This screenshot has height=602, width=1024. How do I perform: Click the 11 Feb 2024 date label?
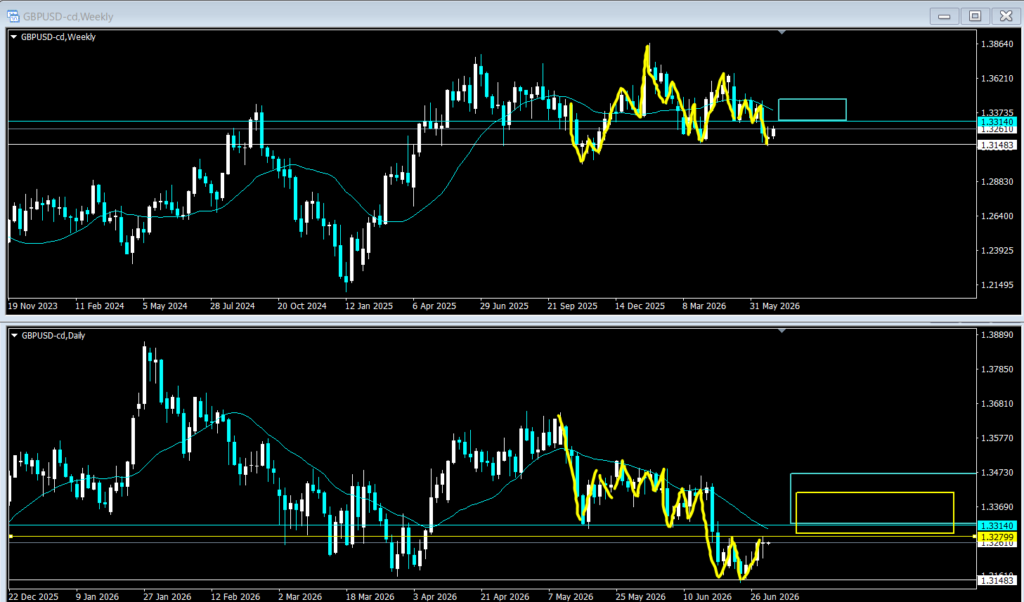[99, 306]
